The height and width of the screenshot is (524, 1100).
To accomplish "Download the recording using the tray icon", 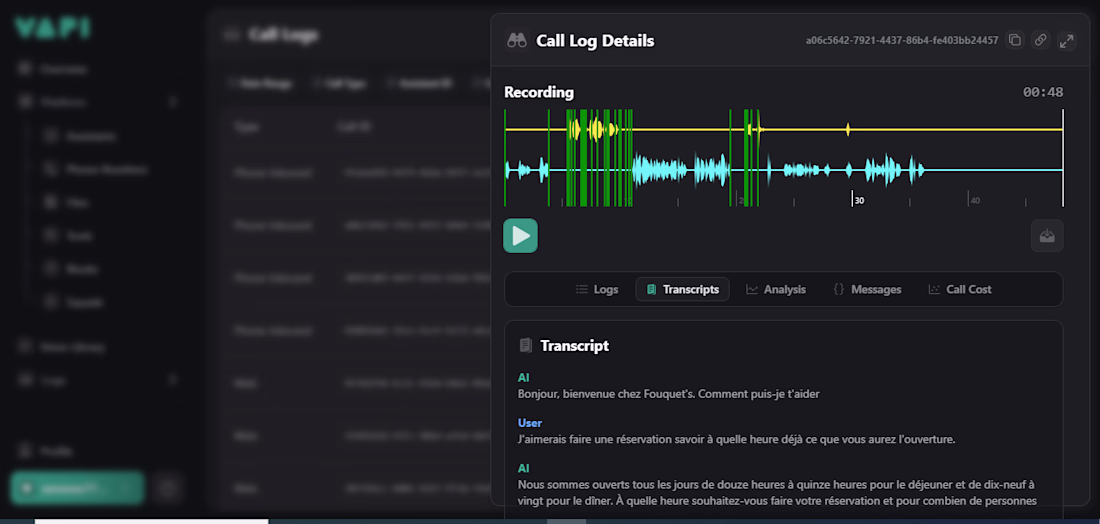I will (1047, 236).
